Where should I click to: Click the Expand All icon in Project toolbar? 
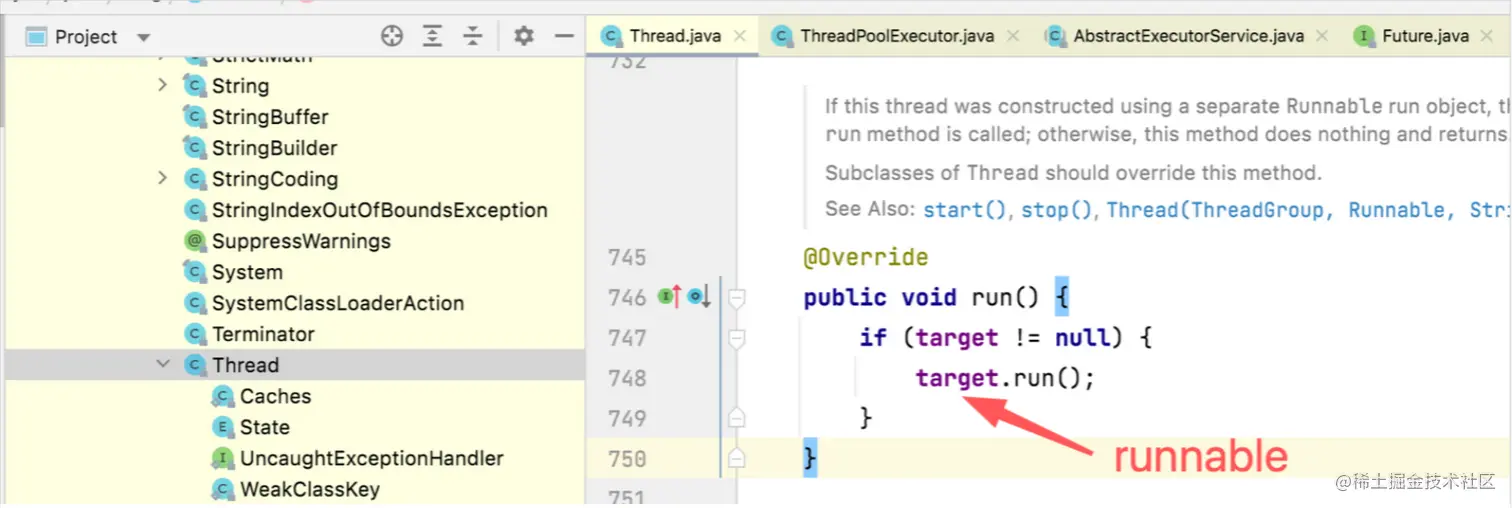pos(432,37)
